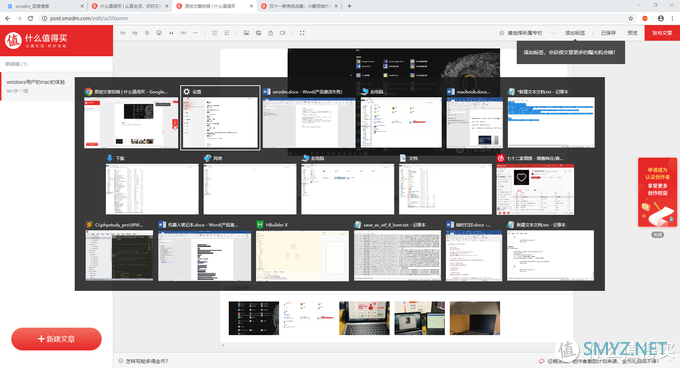
Task: Click the 添加标签 add-tag button
Action: [575, 33]
